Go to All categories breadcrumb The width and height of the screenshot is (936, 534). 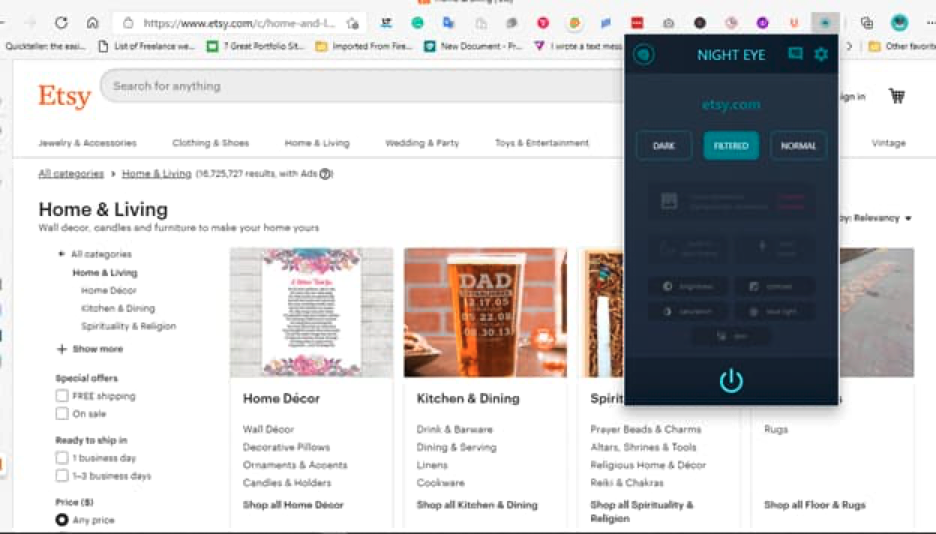(x=71, y=174)
